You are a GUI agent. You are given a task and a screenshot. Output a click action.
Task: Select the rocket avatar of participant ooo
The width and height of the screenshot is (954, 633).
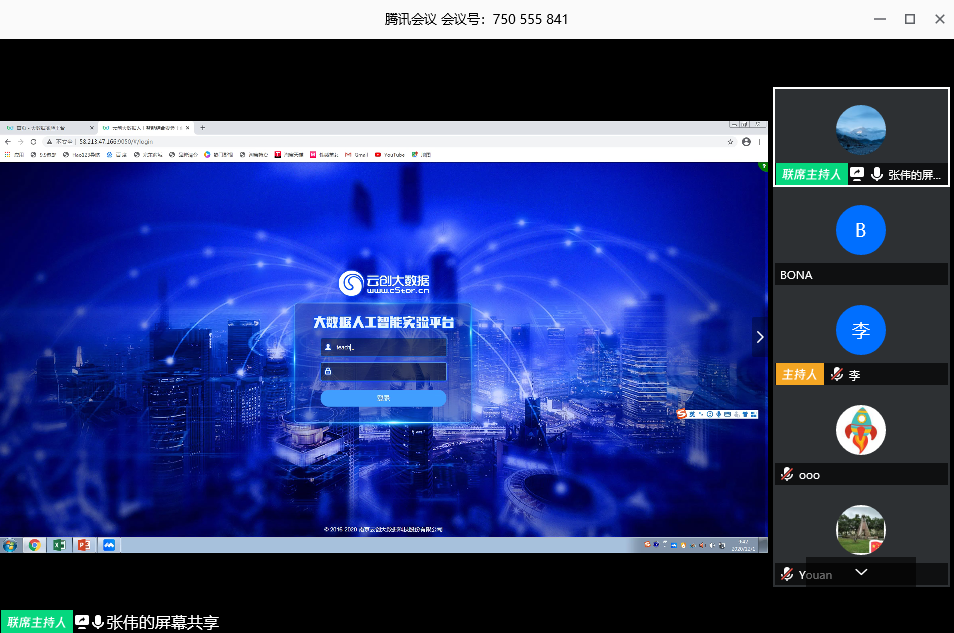[860, 430]
